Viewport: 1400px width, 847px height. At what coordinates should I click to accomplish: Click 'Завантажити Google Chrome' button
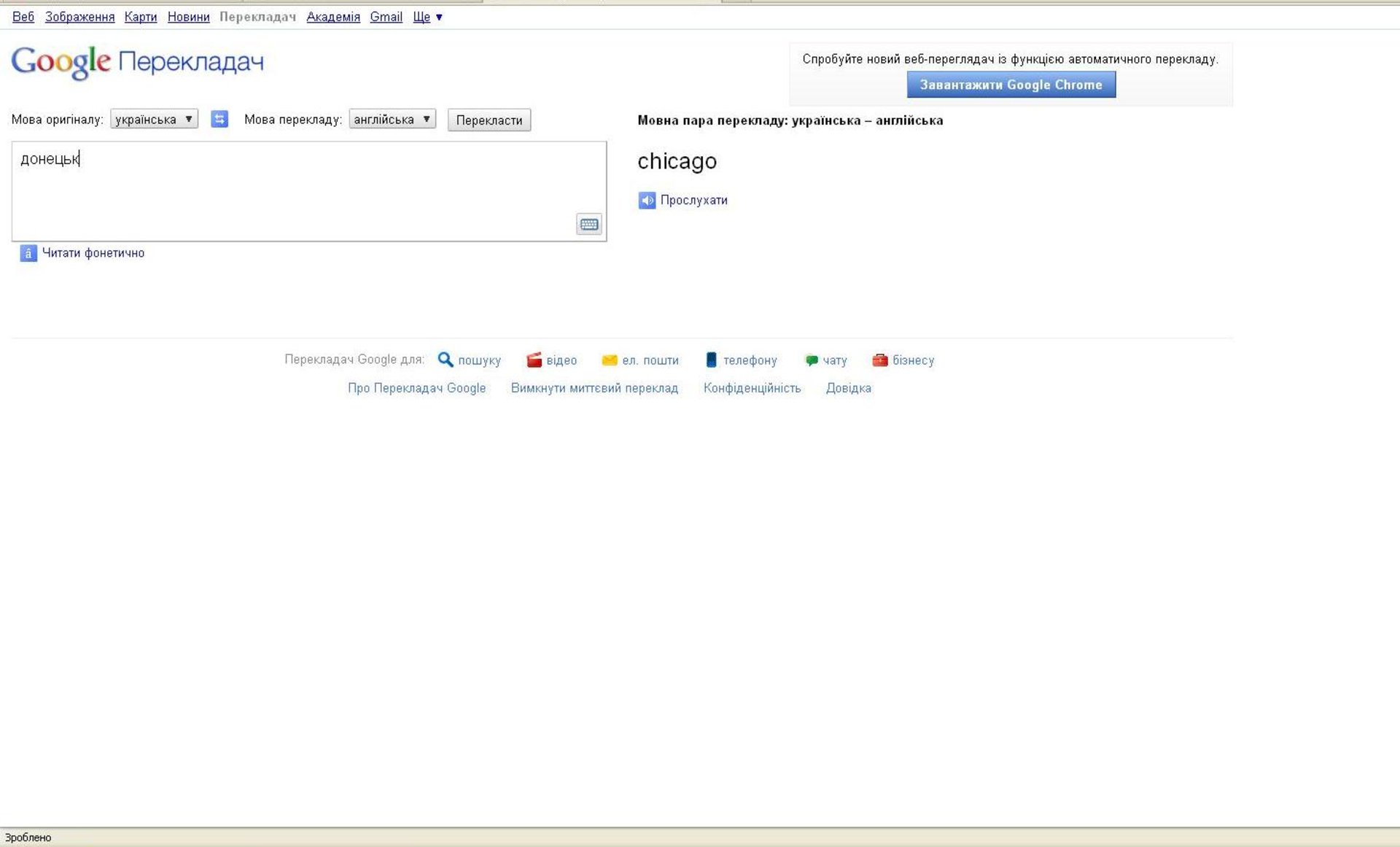1011,85
